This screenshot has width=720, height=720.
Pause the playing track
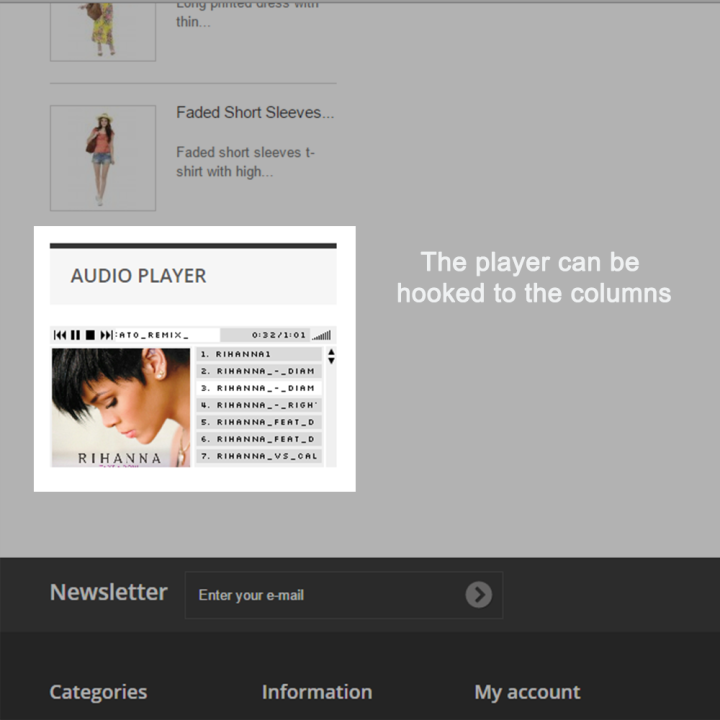point(75,335)
